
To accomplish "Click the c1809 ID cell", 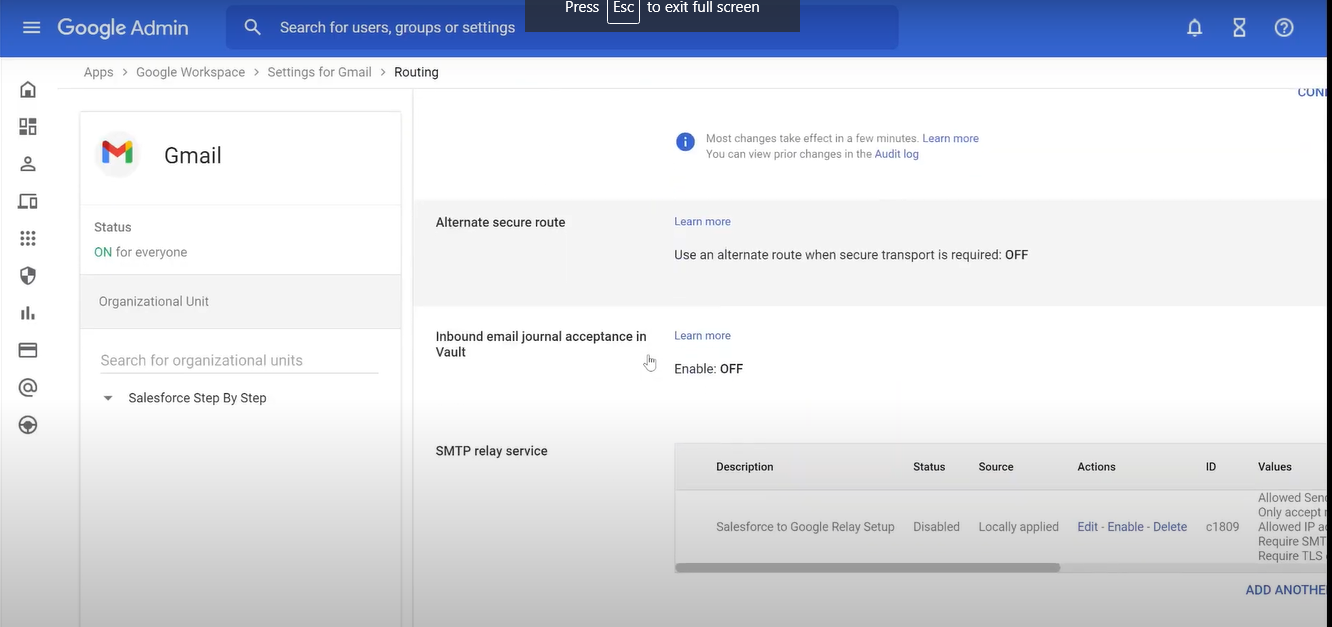I will pyautogui.click(x=1222, y=527).
